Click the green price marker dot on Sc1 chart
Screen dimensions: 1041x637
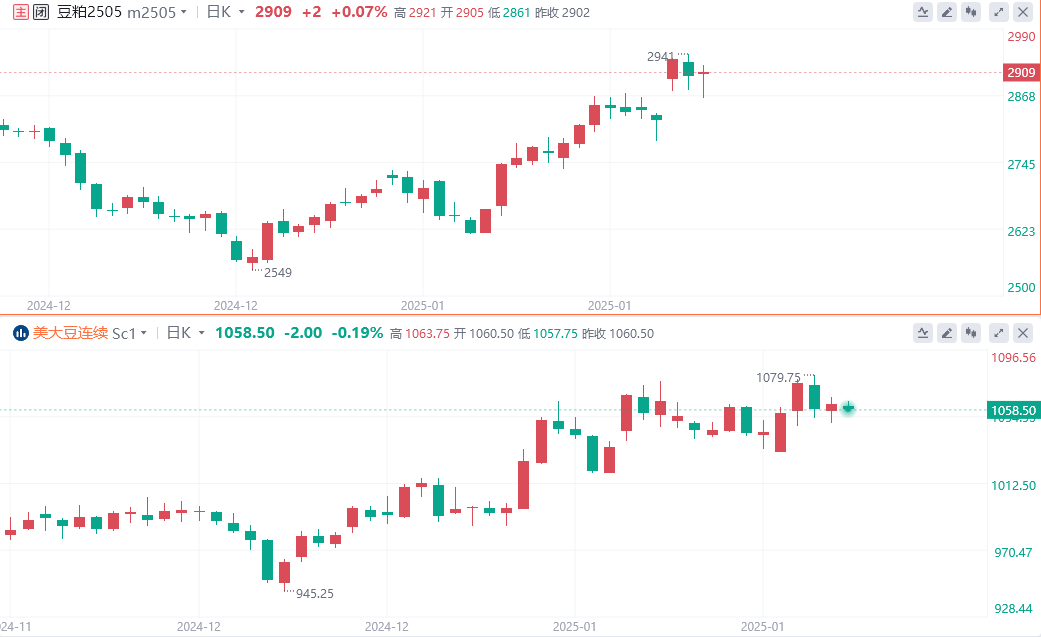point(847,408)
